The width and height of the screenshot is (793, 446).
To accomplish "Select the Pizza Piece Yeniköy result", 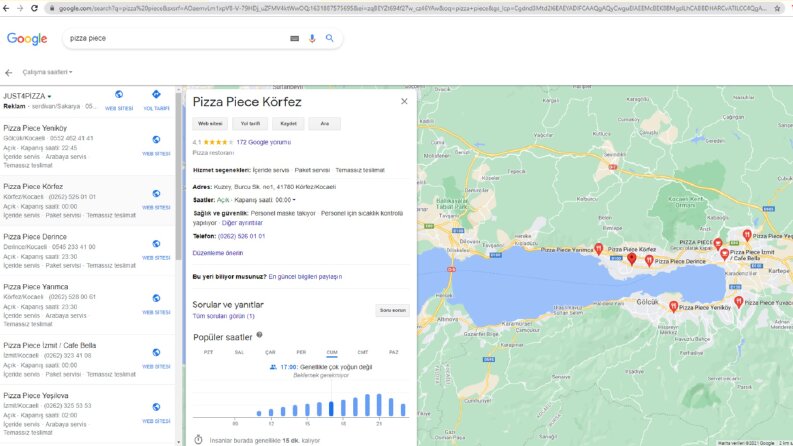I will (x=87, y=147).
